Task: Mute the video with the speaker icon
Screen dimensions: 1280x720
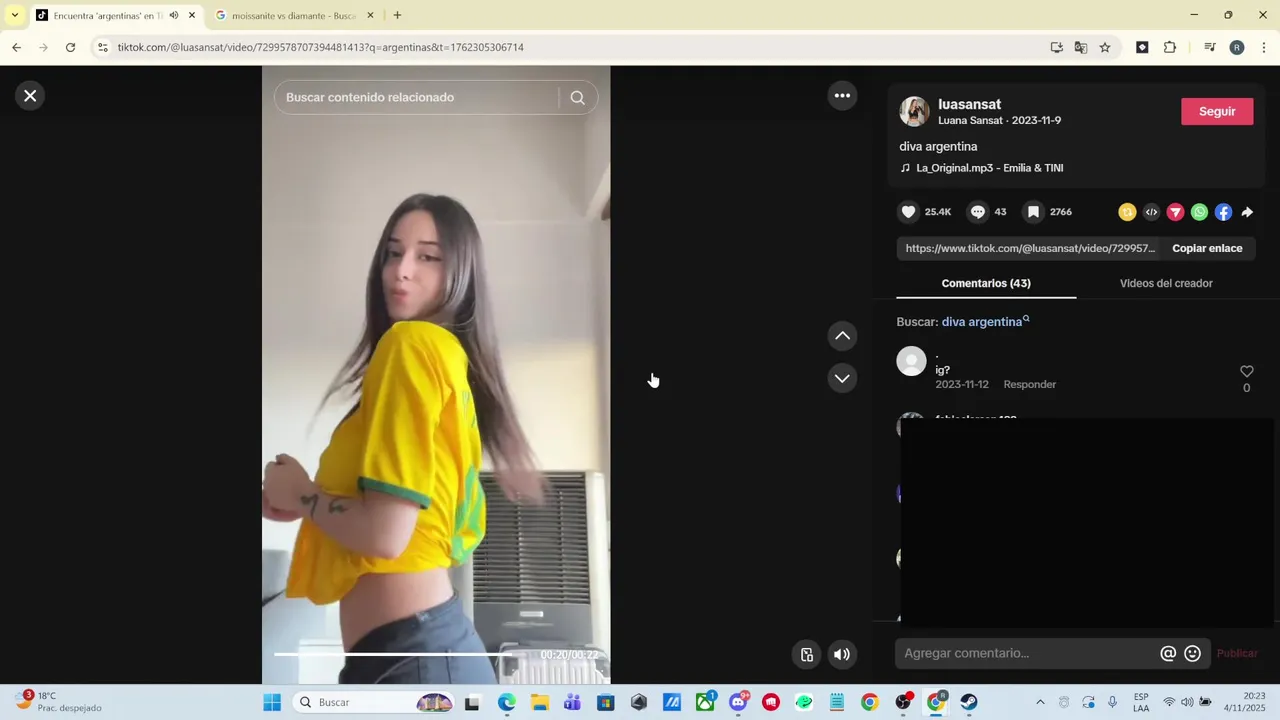Action: [842, 654]
